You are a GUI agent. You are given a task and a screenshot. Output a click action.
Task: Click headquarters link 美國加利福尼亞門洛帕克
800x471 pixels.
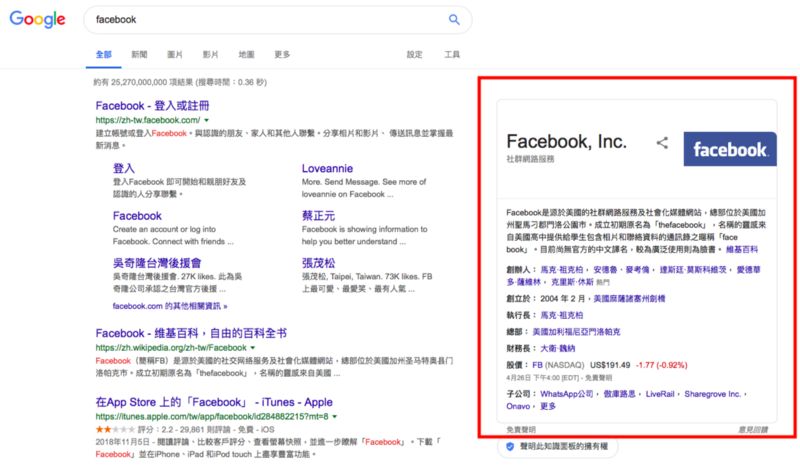[576, 332]
